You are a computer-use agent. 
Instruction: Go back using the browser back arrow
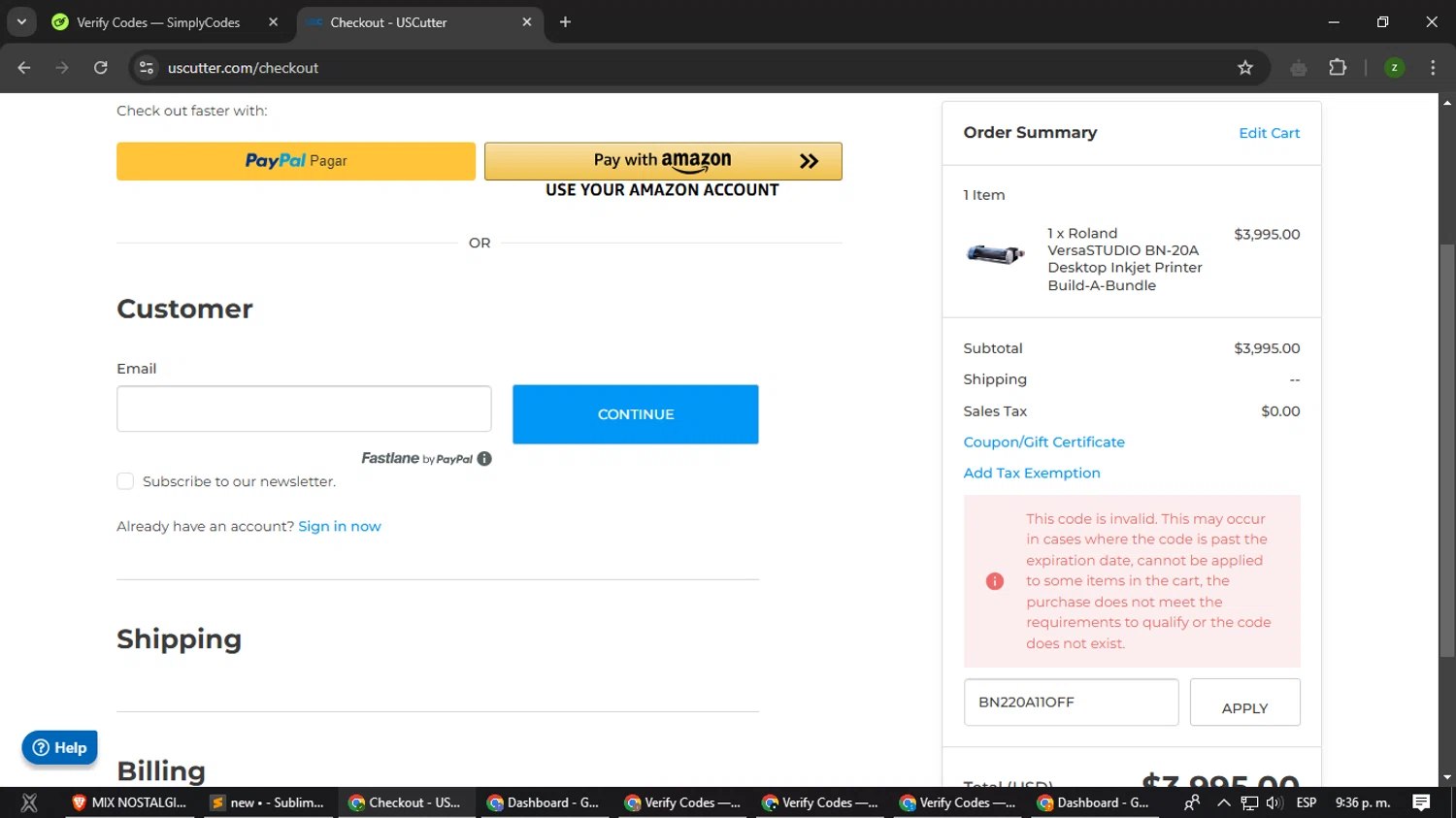pos(24,68)
